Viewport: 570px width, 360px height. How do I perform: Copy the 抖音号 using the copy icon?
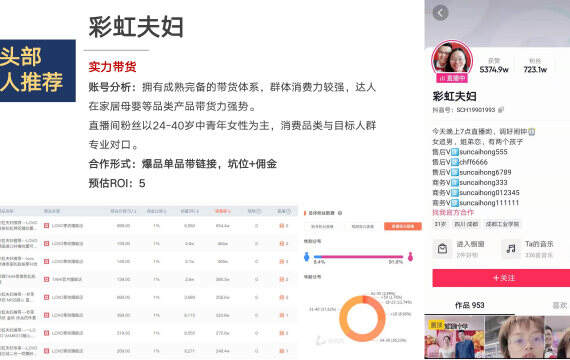(x=501, y=109)
